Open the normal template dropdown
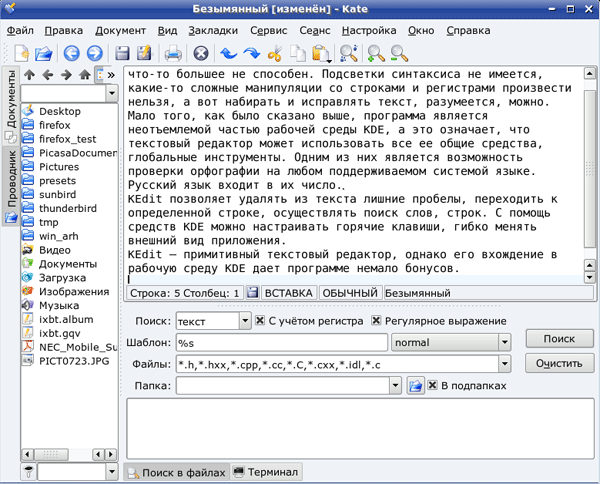This screenshot has width=600, height=484. (x=504, y=342)
